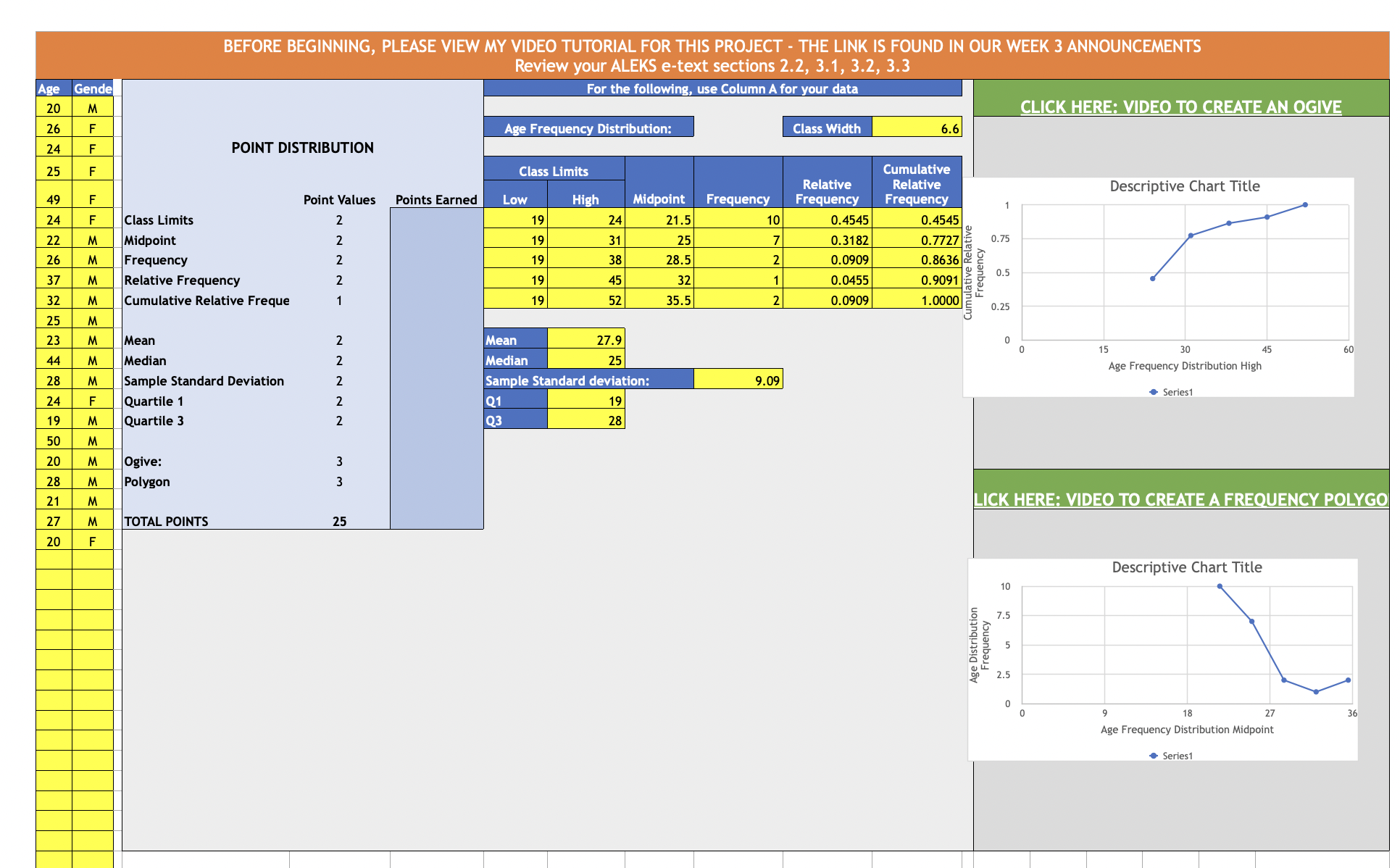Open the frequency polygon video link
The image size is (1400, 868).
[x=1180, y=499]
